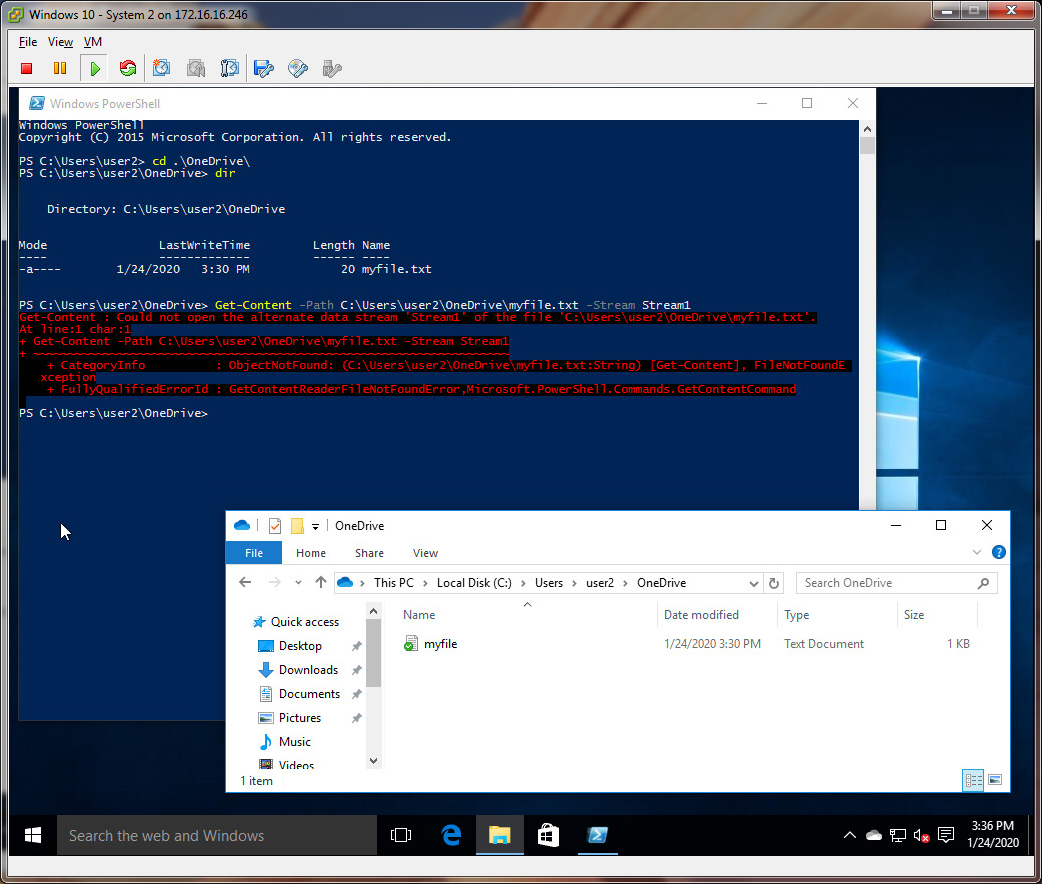Suspend the virtual machine
Image resolution: width=1042 pixels, height=884 pixels.
click(61, 67)
